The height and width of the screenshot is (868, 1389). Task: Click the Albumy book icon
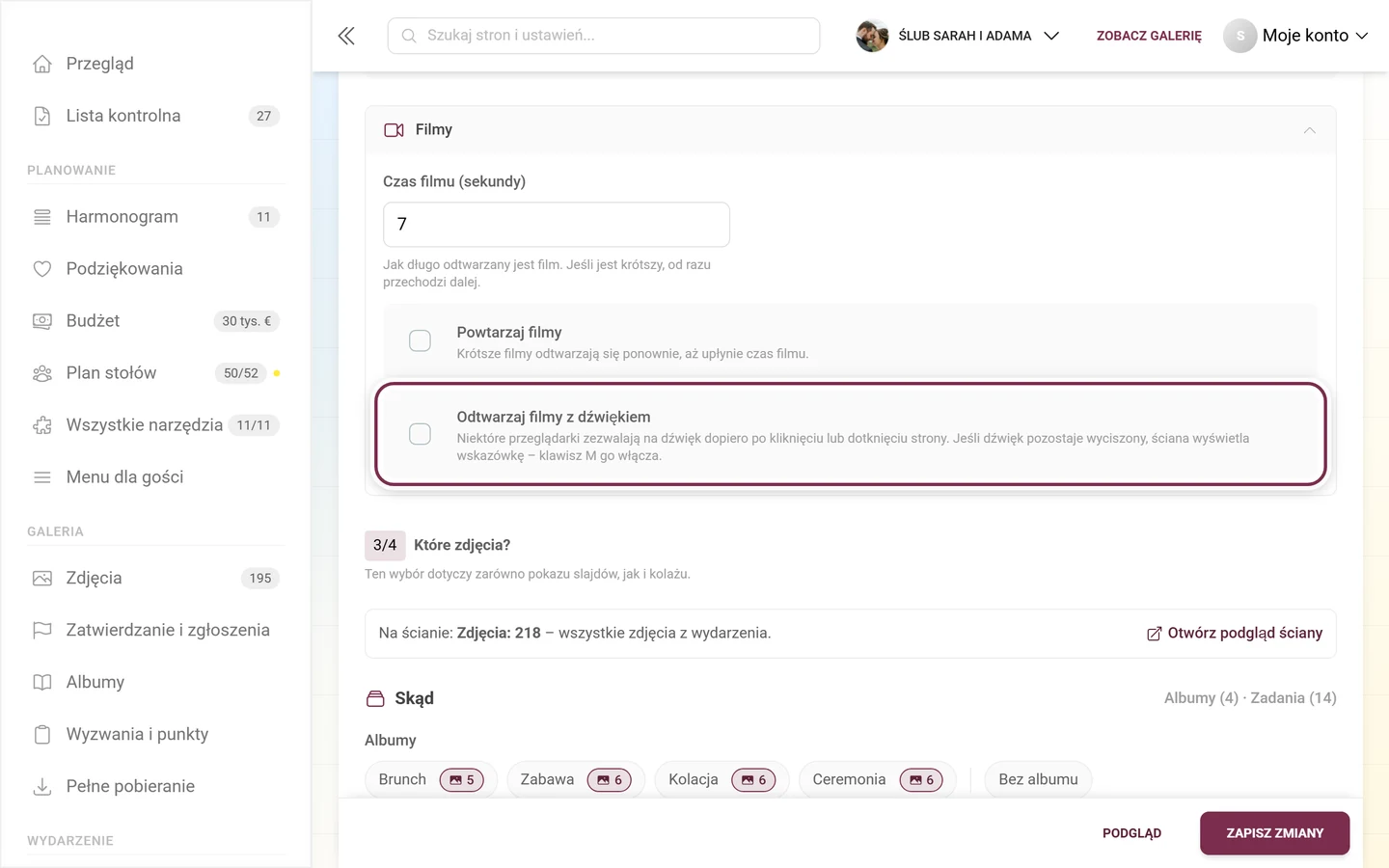[x=42, y=683]
